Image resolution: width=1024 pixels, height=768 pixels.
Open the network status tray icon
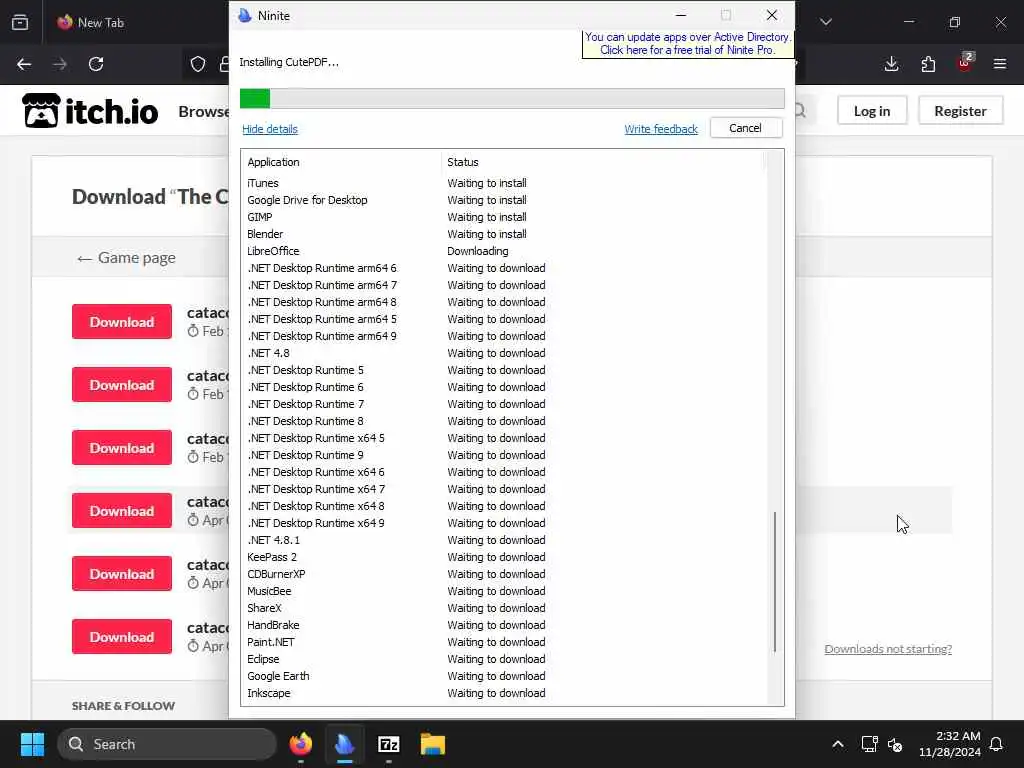[x=869, y=744]
